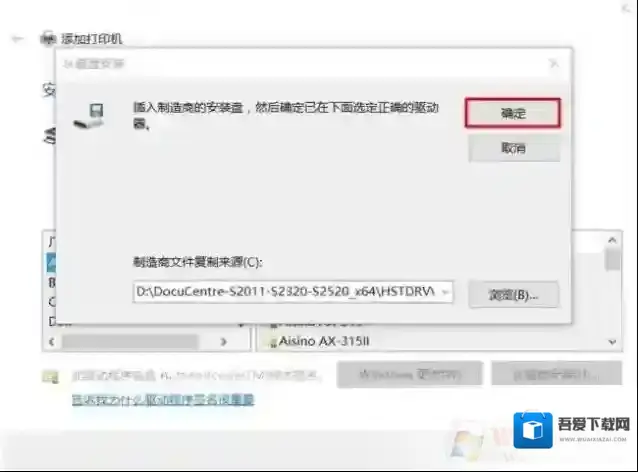
Task: Expand the manufacturer file source dropdown arrow
Action: click(x=445, y=292)
